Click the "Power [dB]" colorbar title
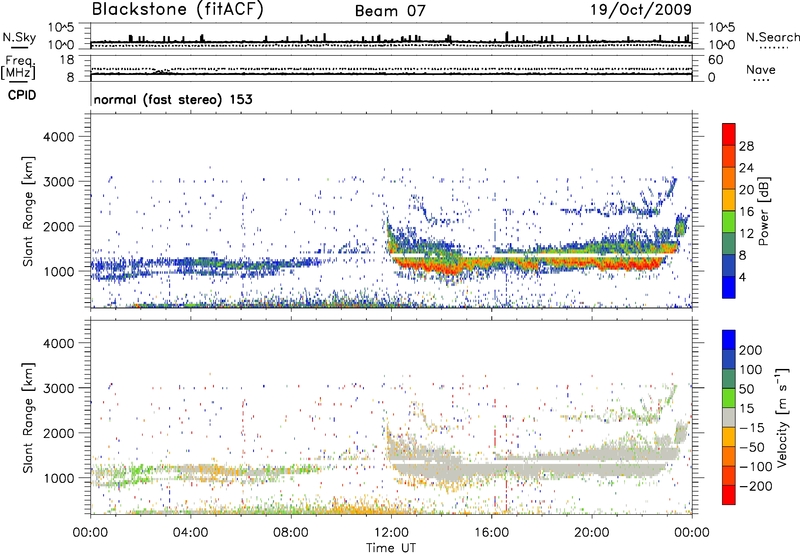 click(x=764, y=211)
